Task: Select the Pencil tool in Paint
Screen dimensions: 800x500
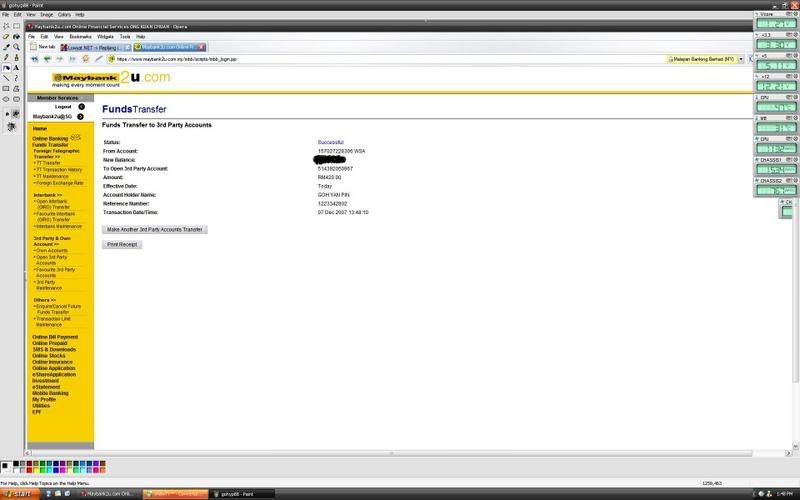Action: pos(6,57)
